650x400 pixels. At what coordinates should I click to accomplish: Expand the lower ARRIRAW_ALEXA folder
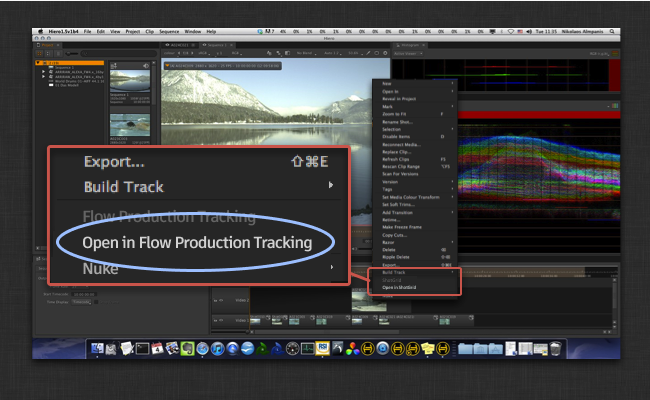click(x=44, y=77)
